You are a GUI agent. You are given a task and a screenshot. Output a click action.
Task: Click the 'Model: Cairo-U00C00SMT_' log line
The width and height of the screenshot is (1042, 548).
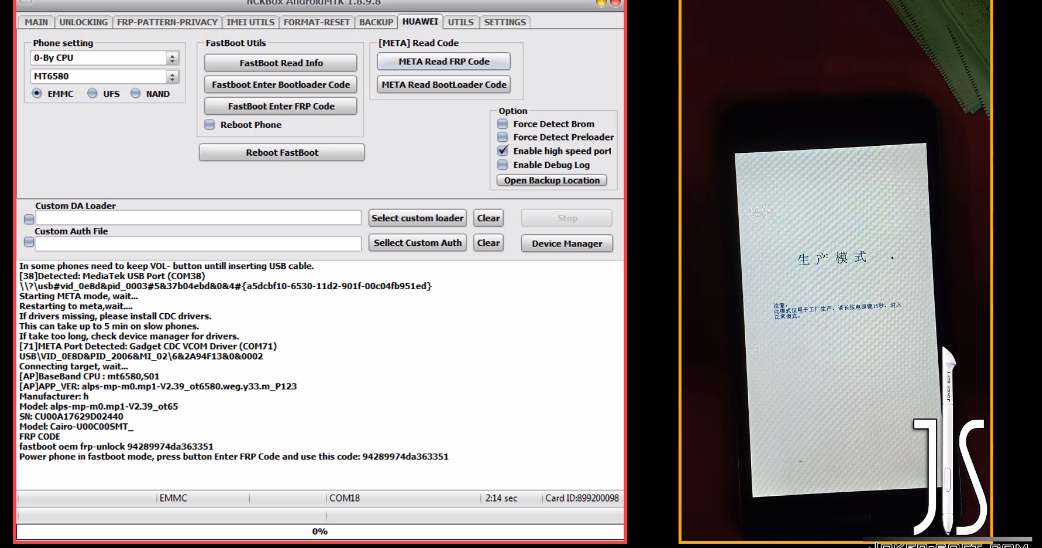tap(76, 426)
